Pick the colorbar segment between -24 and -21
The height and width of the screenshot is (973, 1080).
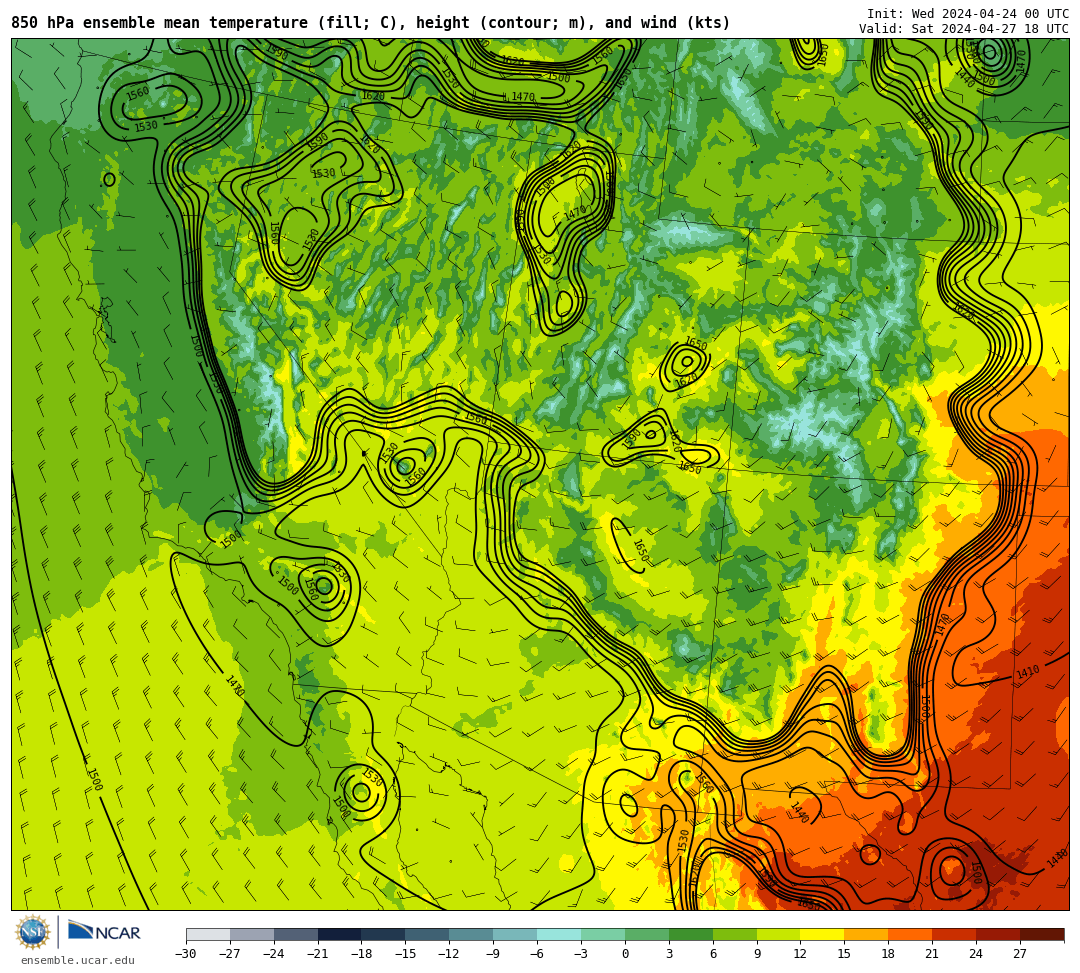tap(296, 934)
